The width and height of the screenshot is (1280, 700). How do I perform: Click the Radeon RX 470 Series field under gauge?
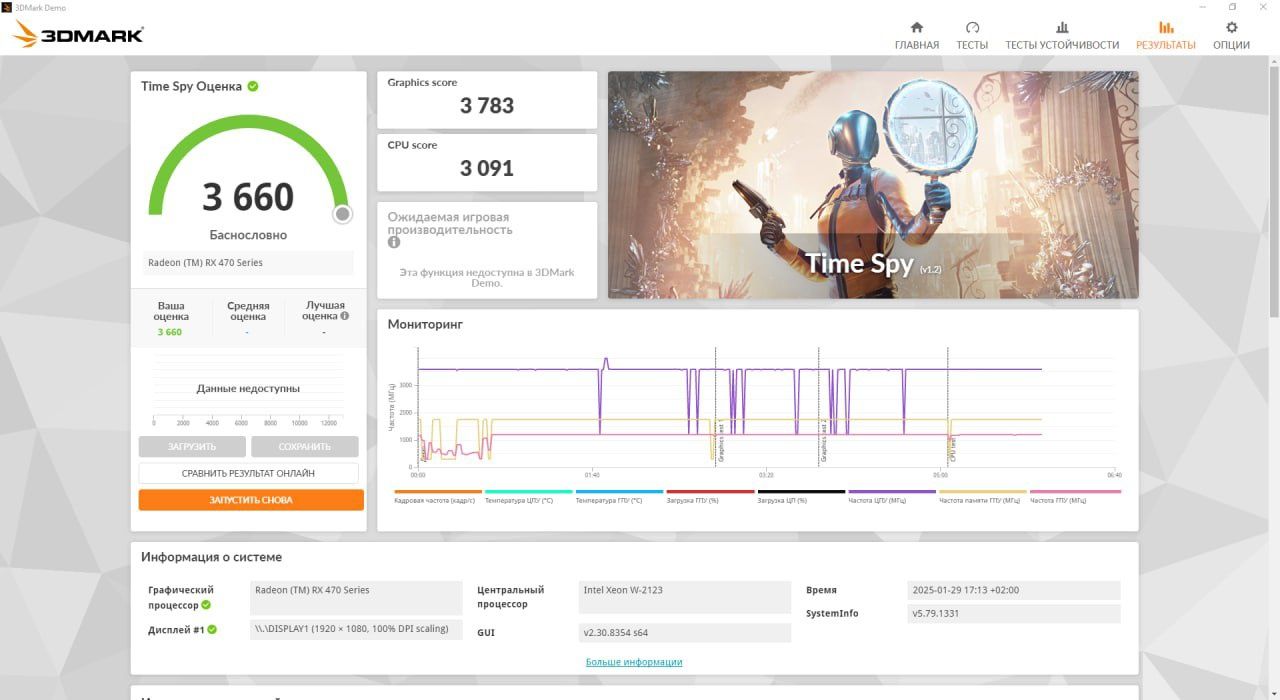[248, 263]
